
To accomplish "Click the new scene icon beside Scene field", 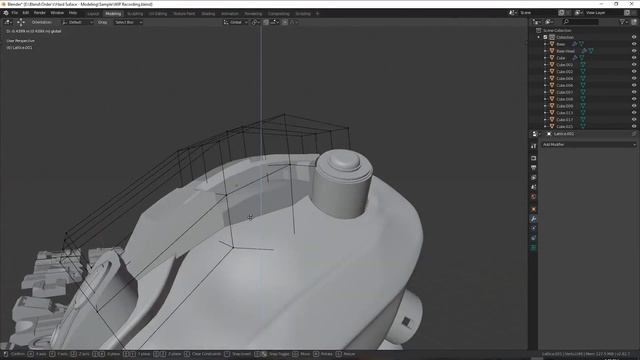I will [562, 13].
